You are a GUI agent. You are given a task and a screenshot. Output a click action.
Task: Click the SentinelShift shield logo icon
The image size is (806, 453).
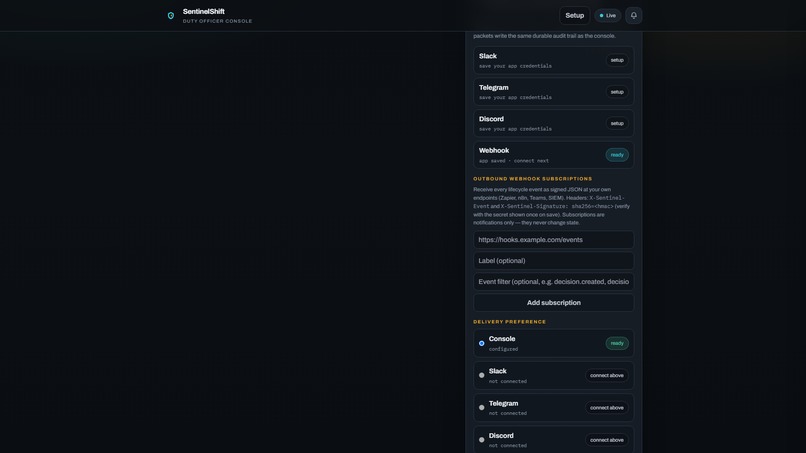[171, 16]
